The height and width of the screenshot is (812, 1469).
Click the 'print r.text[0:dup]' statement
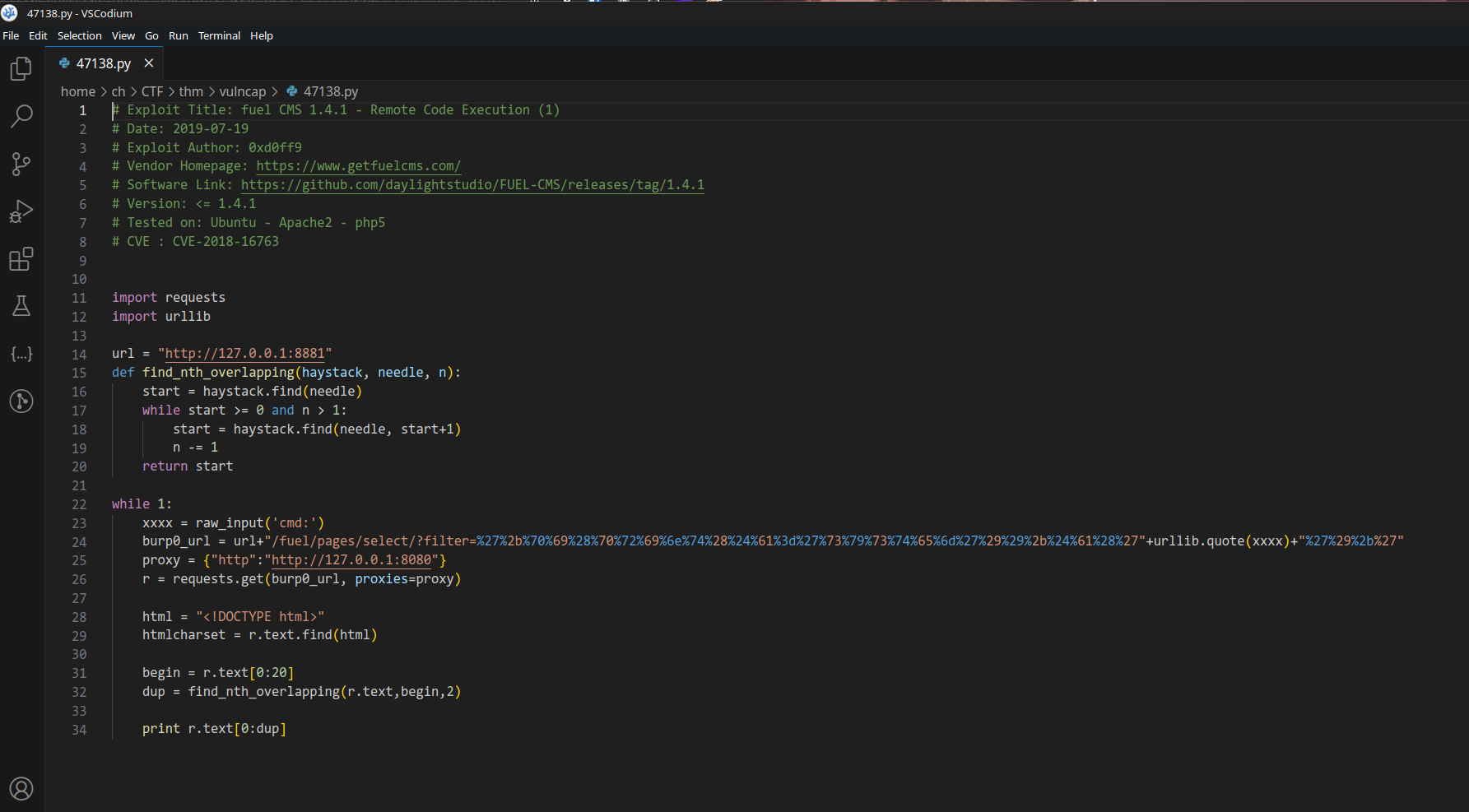[214, 729]
